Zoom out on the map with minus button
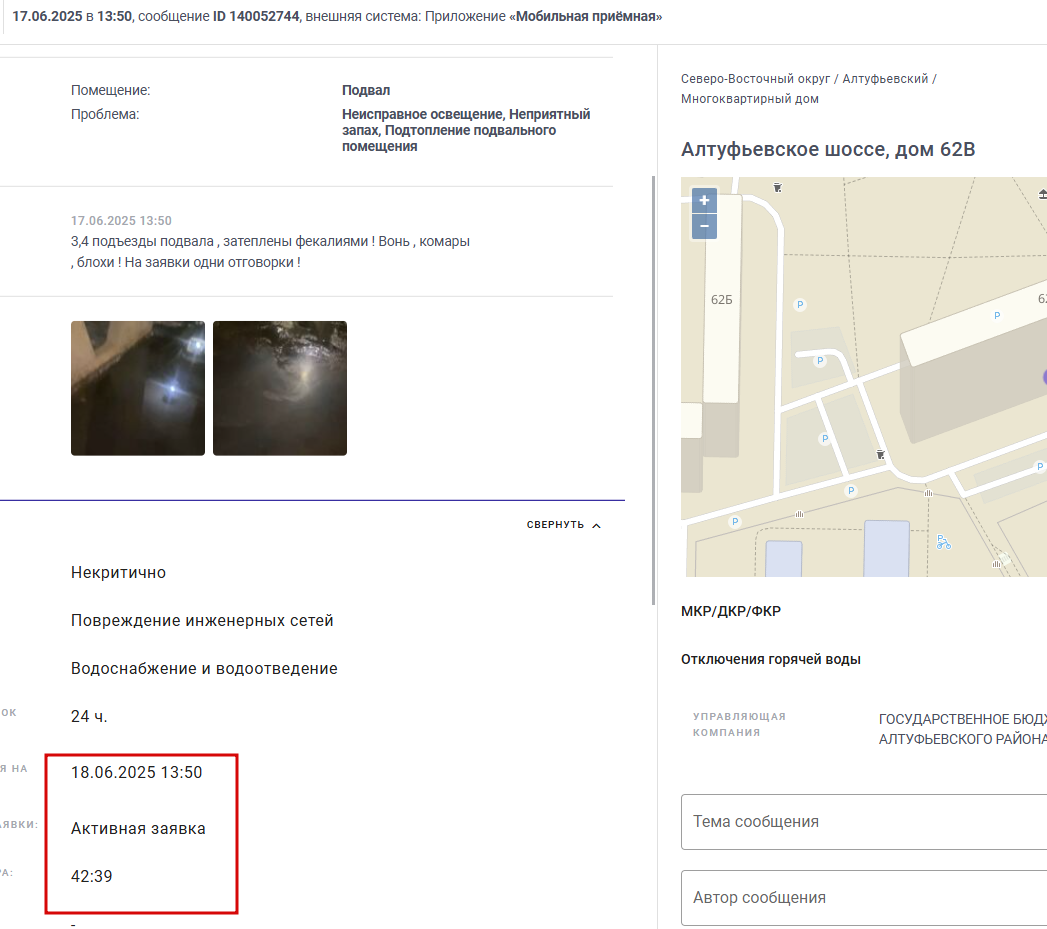This screenshot has width=1047, height=929. coord(704,226)
